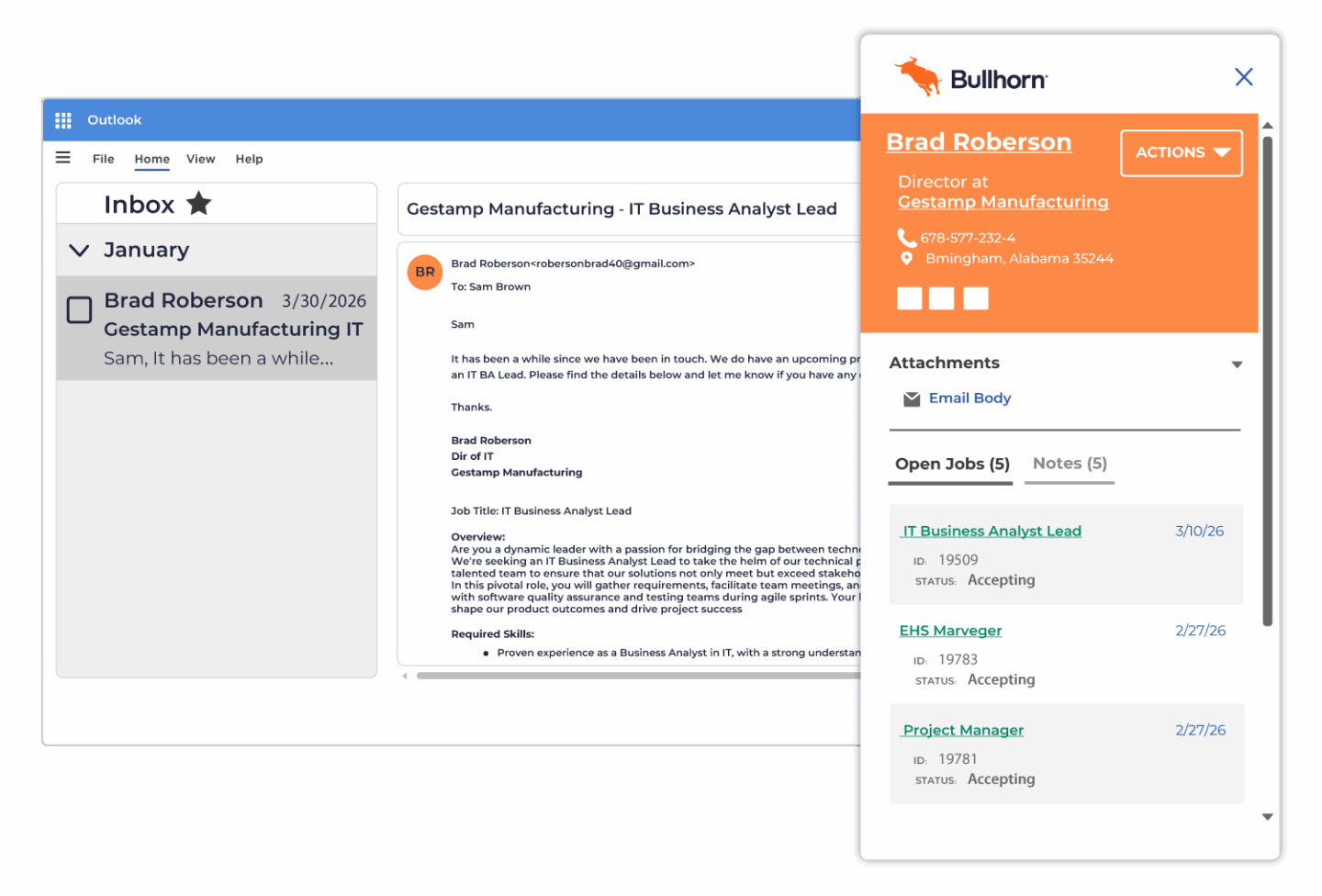The height and width of the screenshot is (896, 1322).
Task: Open the Help menu
Action: point(249,159)
